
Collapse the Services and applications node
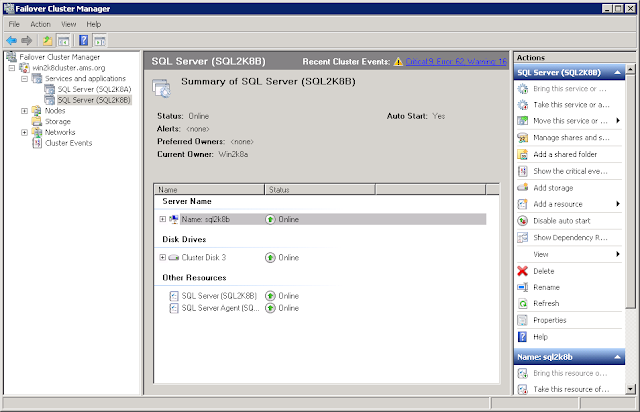[24, 78]
